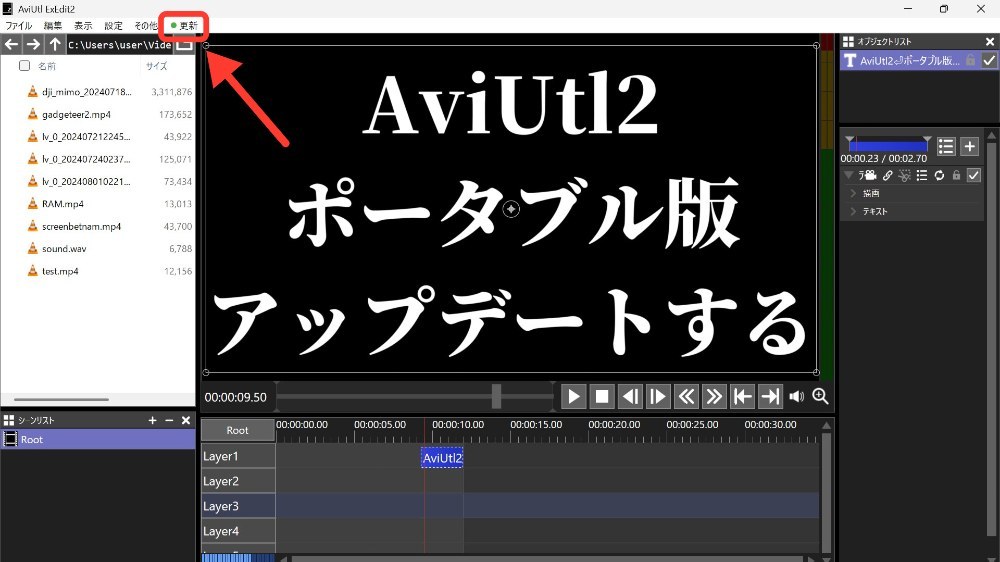The image size is (1000, 562).
Task: Remove scene with the minus icon
Action: 169,420
